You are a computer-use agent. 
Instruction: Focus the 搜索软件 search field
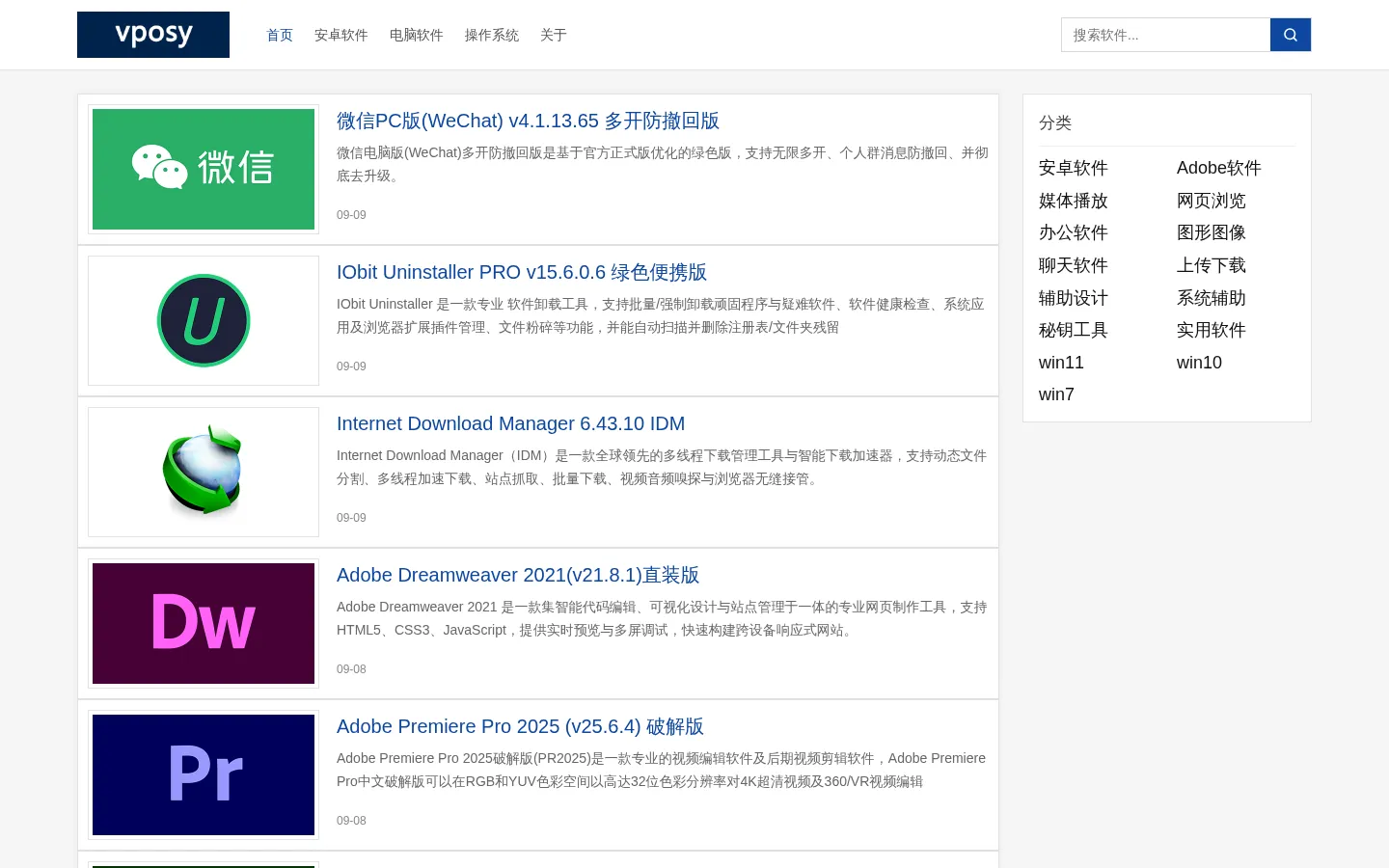[x=1165, y=35]
